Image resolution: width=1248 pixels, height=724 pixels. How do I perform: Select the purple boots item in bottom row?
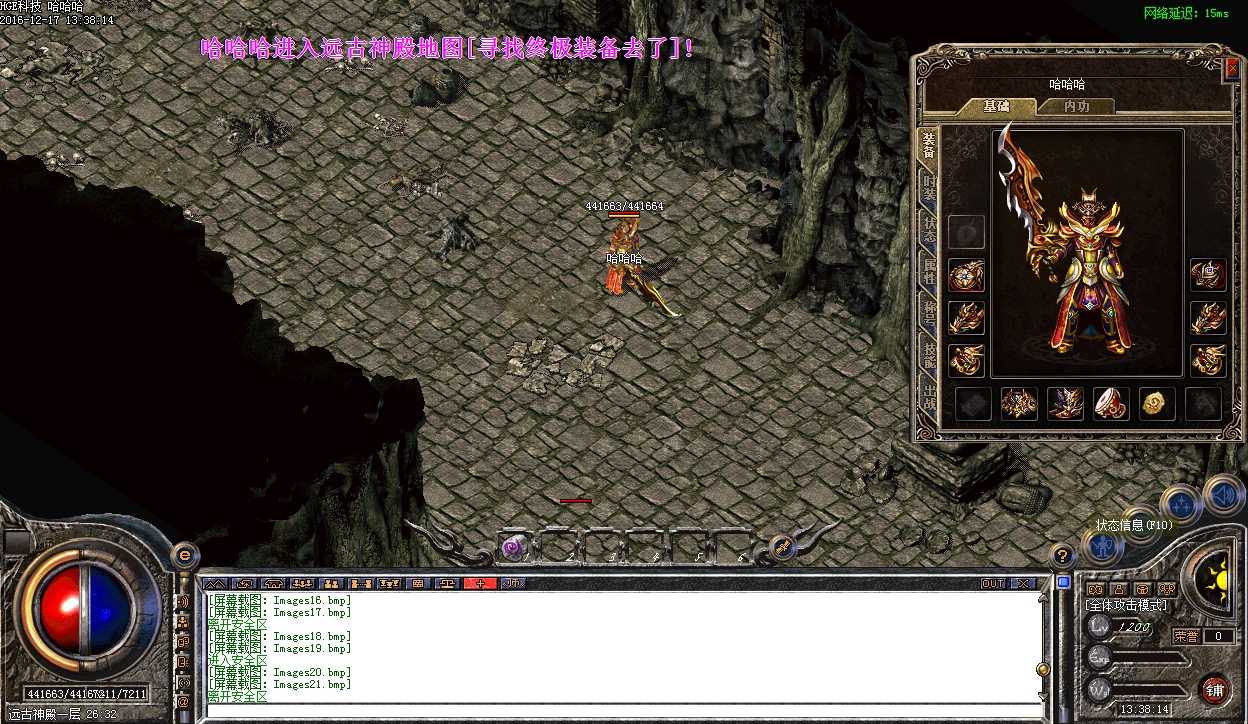(x=1065, y=404)
